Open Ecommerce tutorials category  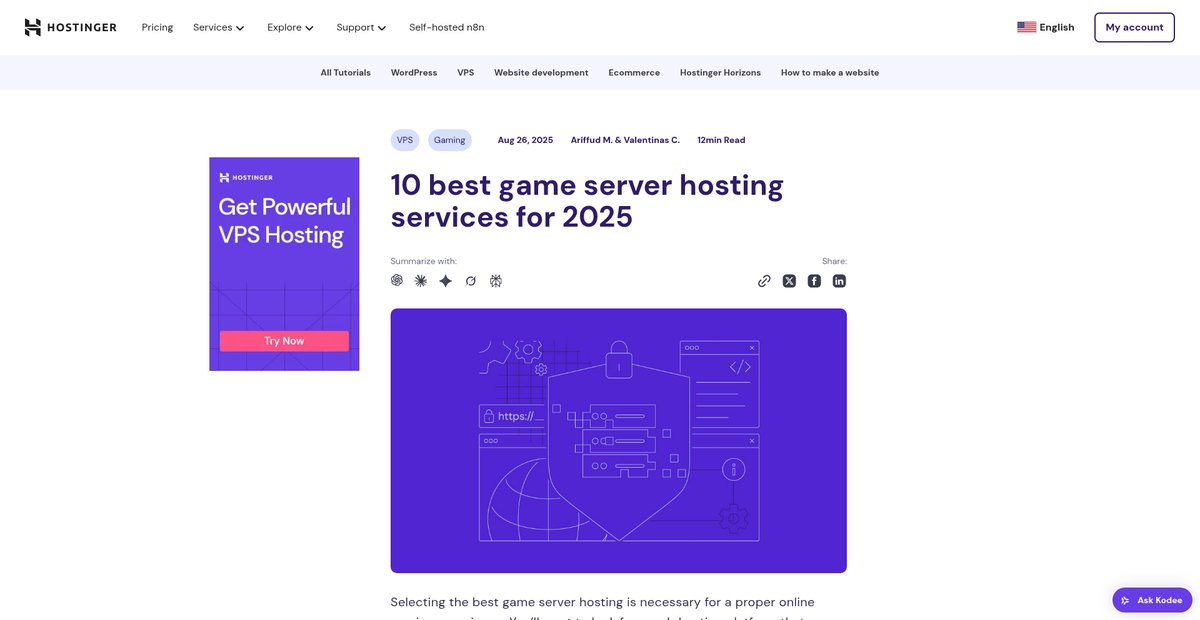point(634,73)
